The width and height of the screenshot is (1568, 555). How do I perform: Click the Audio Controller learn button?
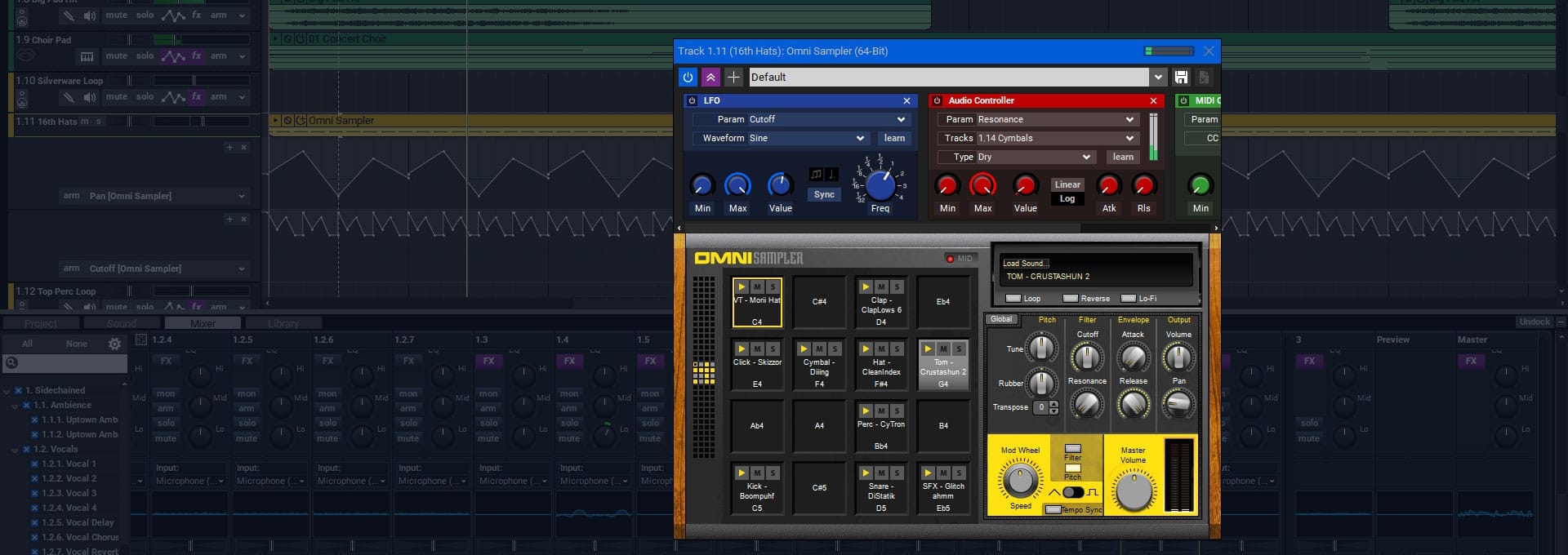[1123, 157]
